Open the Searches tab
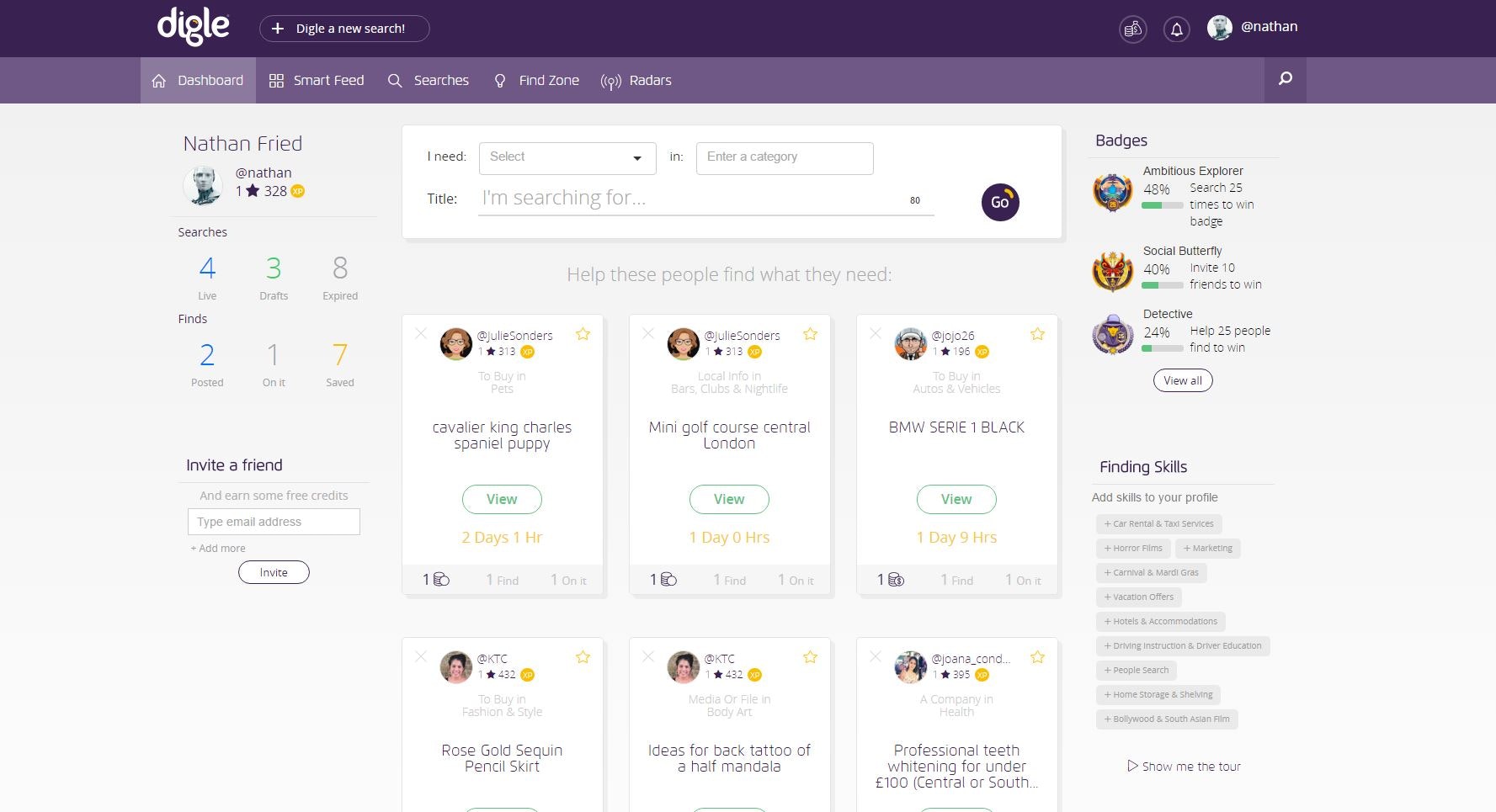This screenshot has height=812, width=1496. point(428,80)
